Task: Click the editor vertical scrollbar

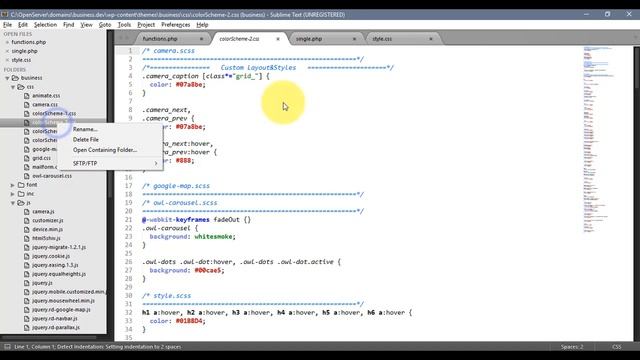Action: tap(637, 67)
